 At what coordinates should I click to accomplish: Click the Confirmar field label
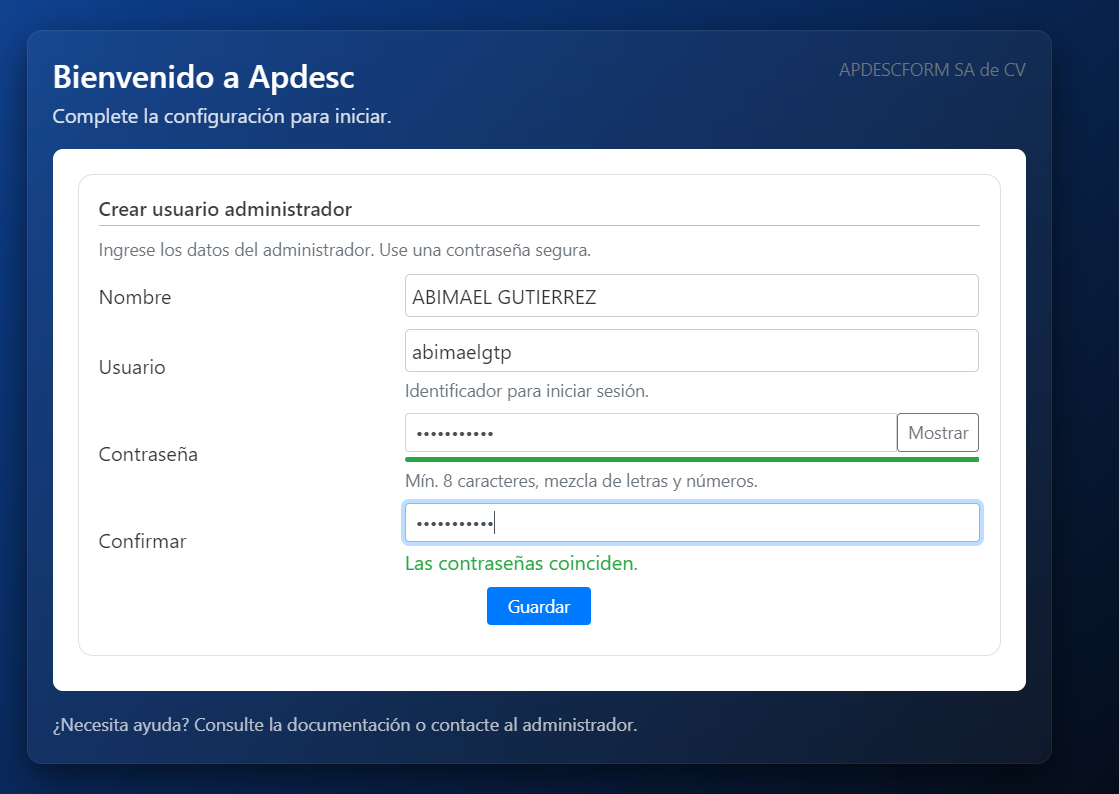143,541
